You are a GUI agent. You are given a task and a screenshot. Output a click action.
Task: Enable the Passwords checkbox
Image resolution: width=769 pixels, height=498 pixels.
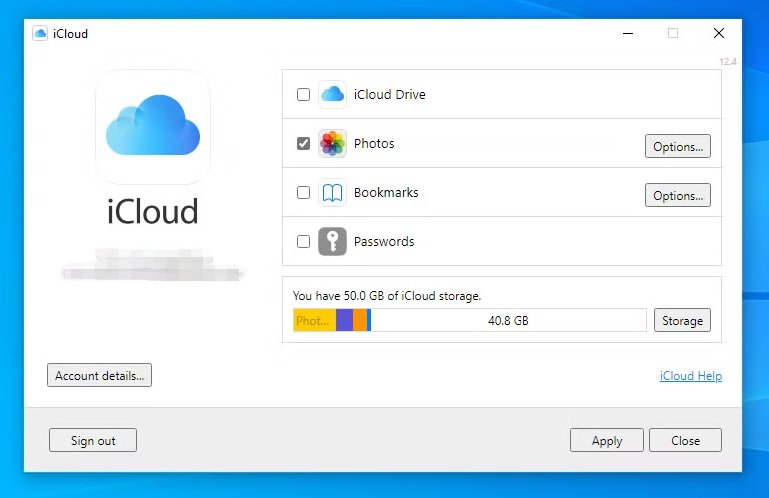[x=304, y=241]
